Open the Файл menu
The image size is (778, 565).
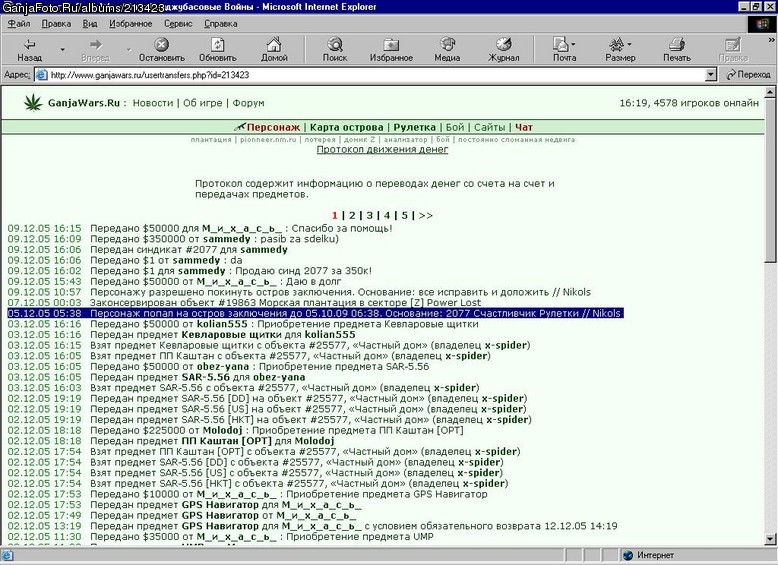click(19, 24)
